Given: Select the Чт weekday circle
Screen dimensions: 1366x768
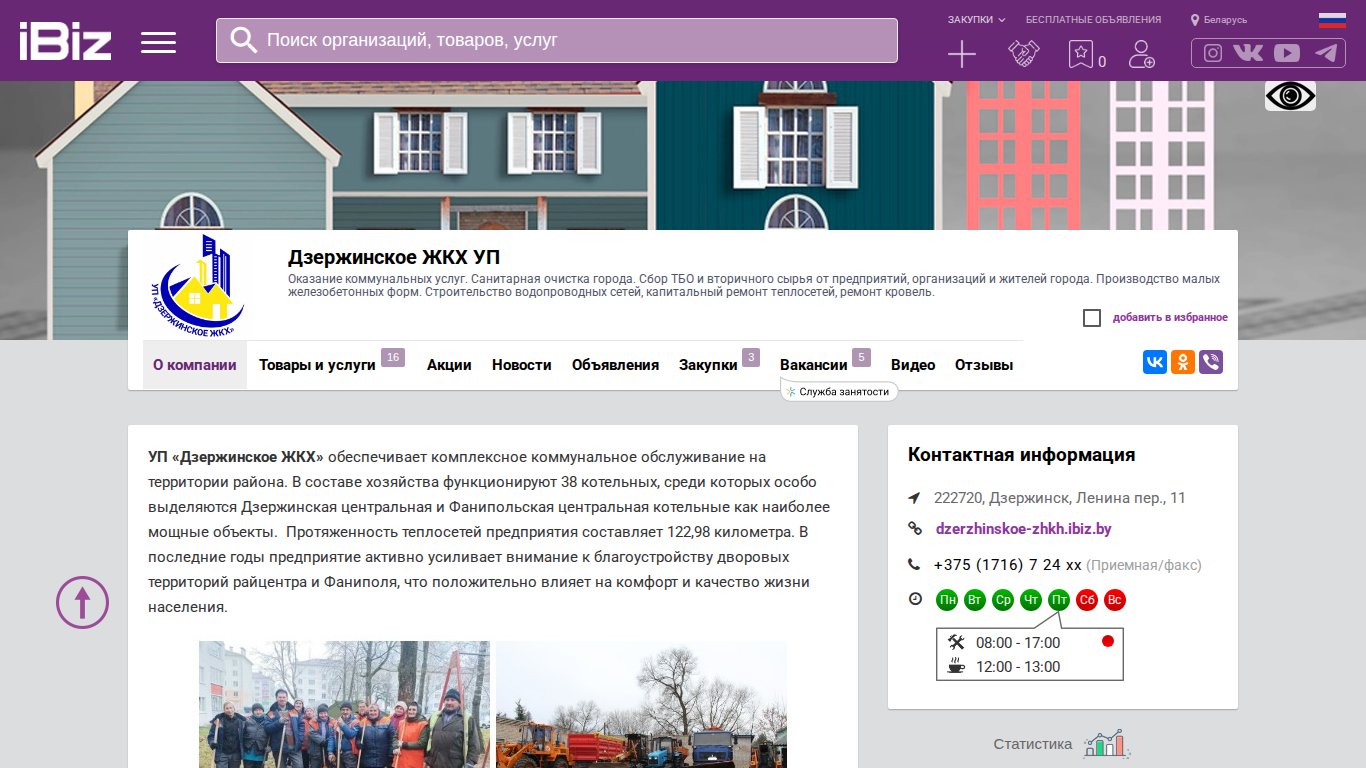Looking at the screenshot, I should click(x=1031, y=600).
